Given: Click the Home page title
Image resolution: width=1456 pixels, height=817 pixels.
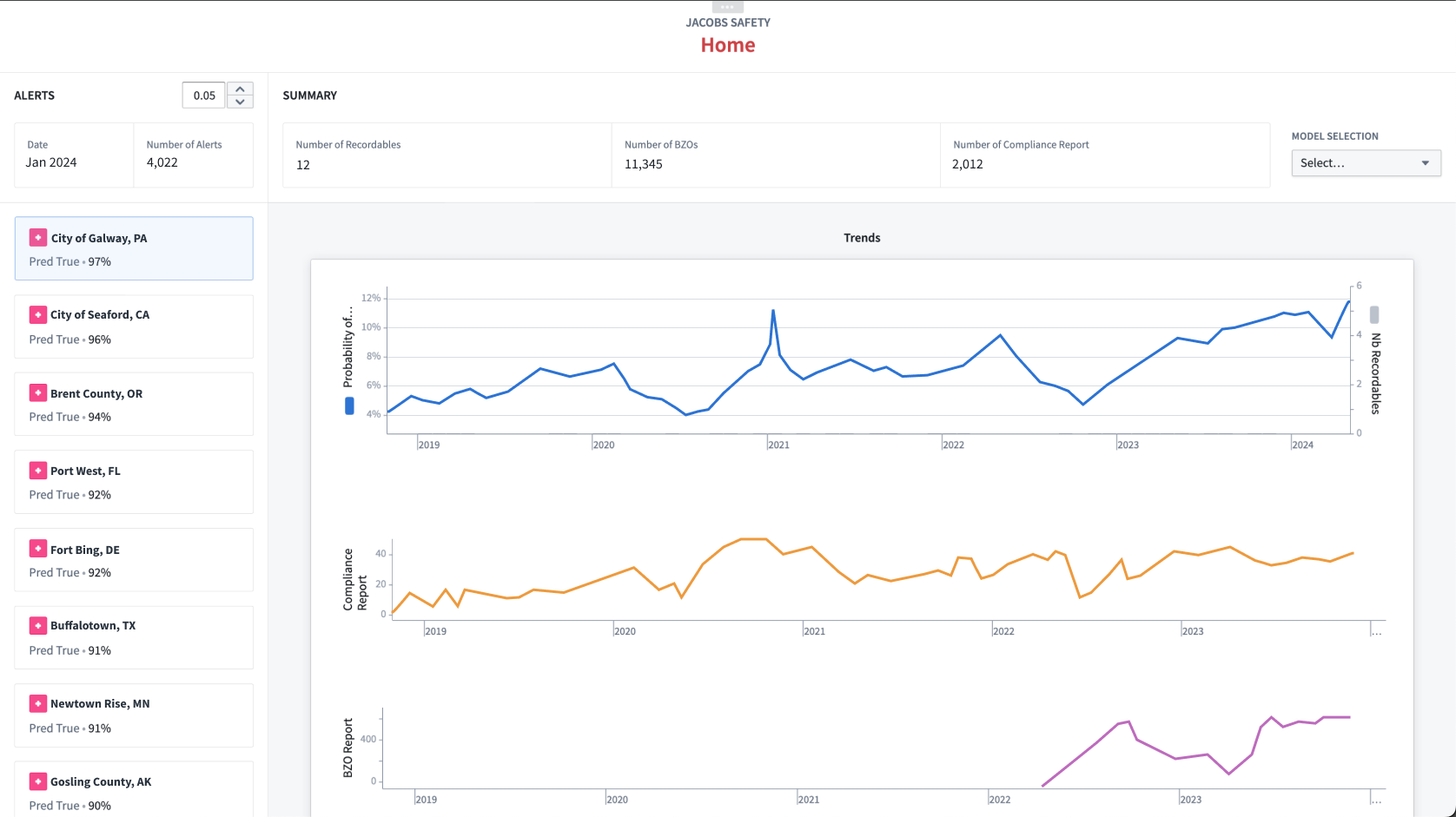Looking at the screenshot, I should click(728, 45).
